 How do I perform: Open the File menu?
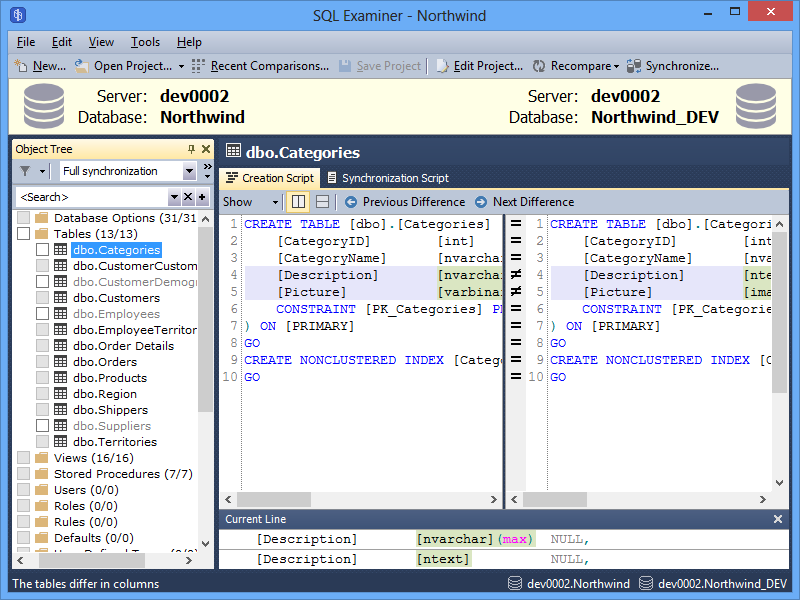coord(26,42)
